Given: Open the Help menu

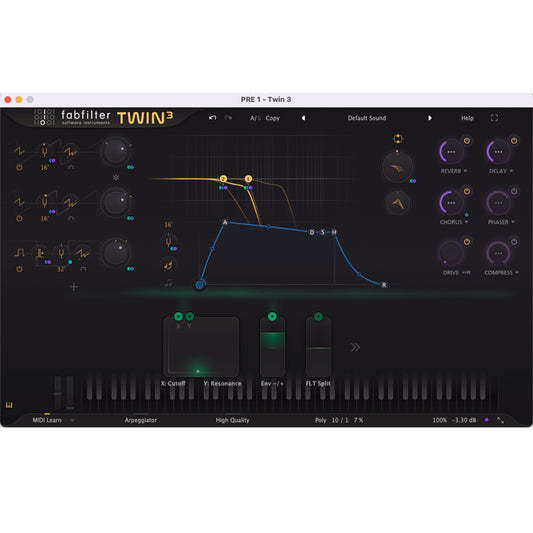Looking at the screenshot, I should coord(467,118).
